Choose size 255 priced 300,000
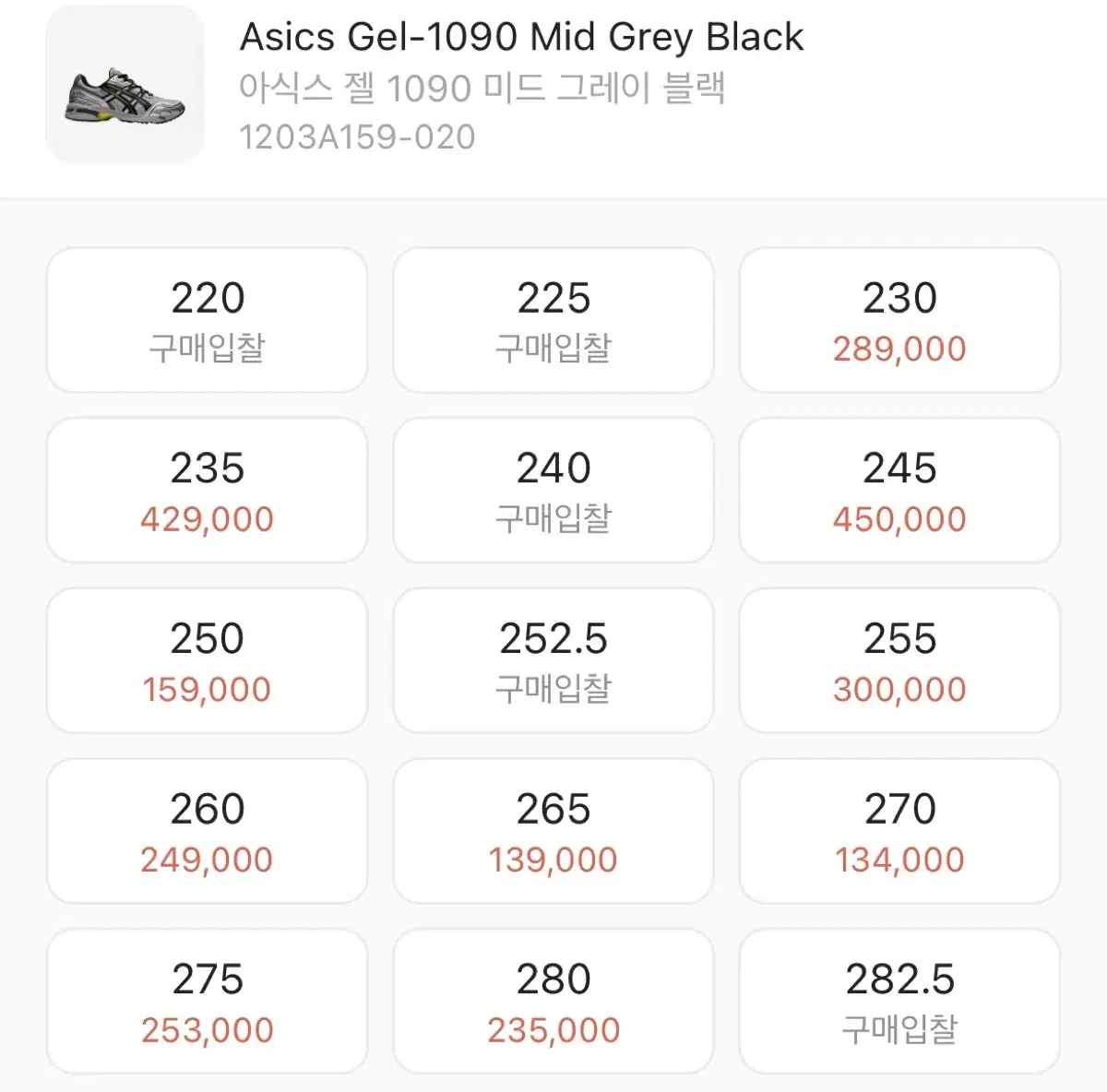The image size is (1107, 1092). [899, 660]
